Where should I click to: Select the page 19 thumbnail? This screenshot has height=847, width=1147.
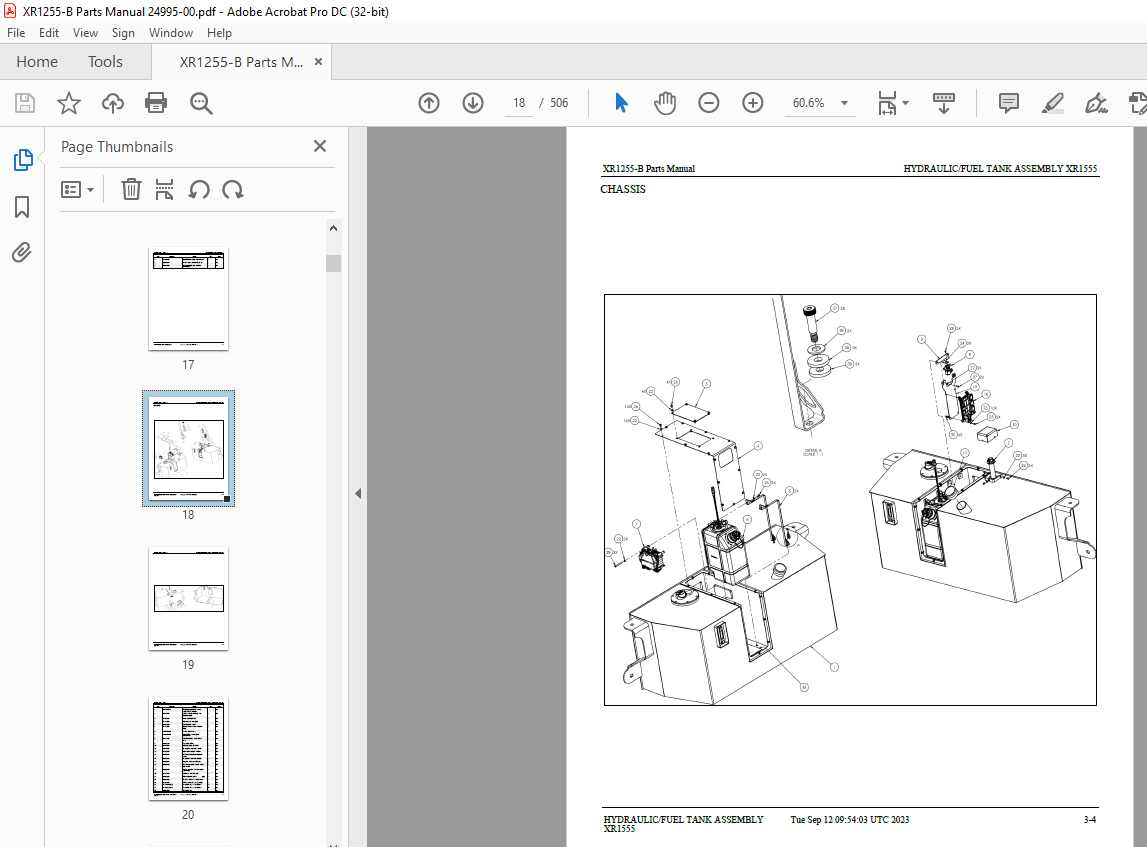point(188,598)
